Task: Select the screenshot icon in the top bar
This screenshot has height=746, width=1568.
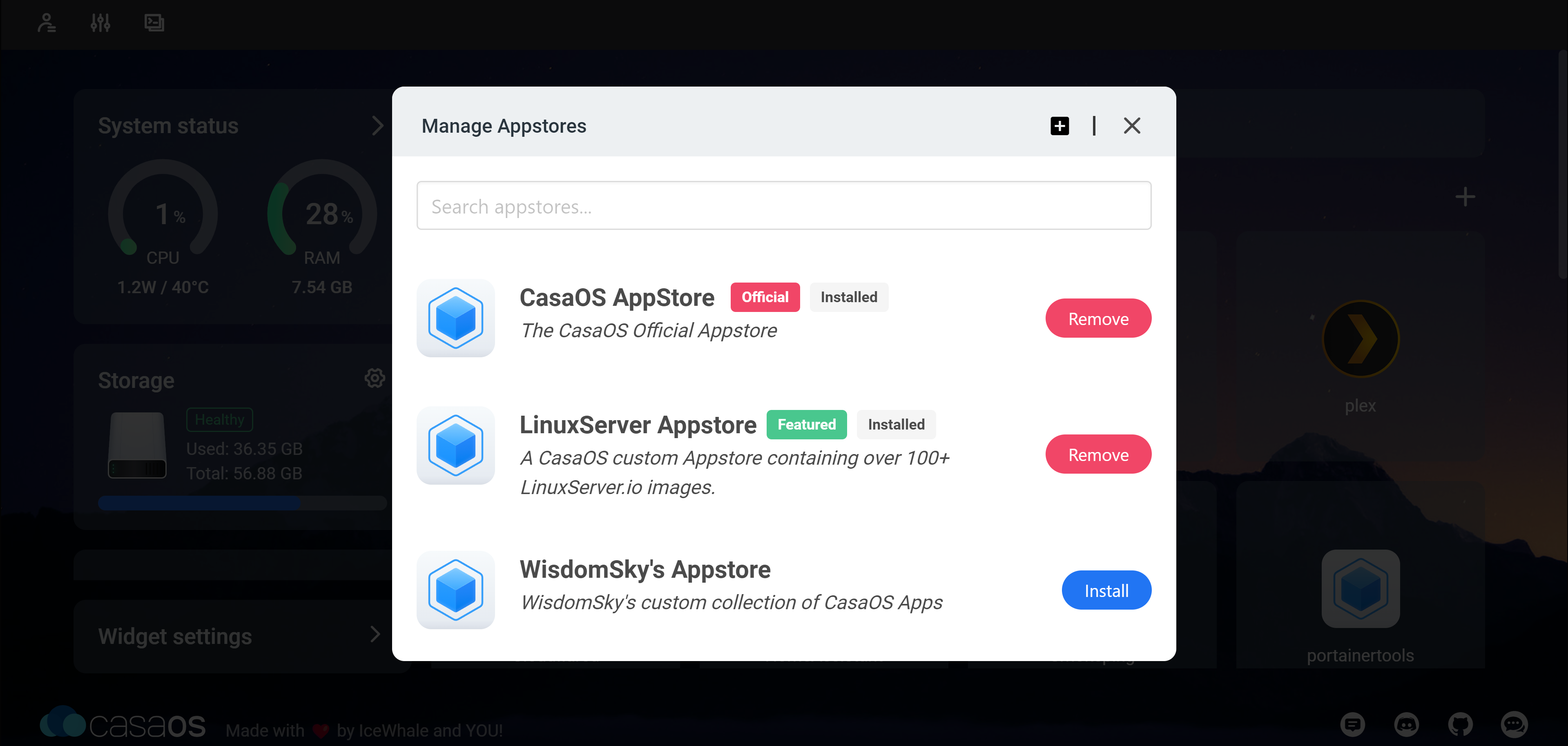Action: [154, 23]
